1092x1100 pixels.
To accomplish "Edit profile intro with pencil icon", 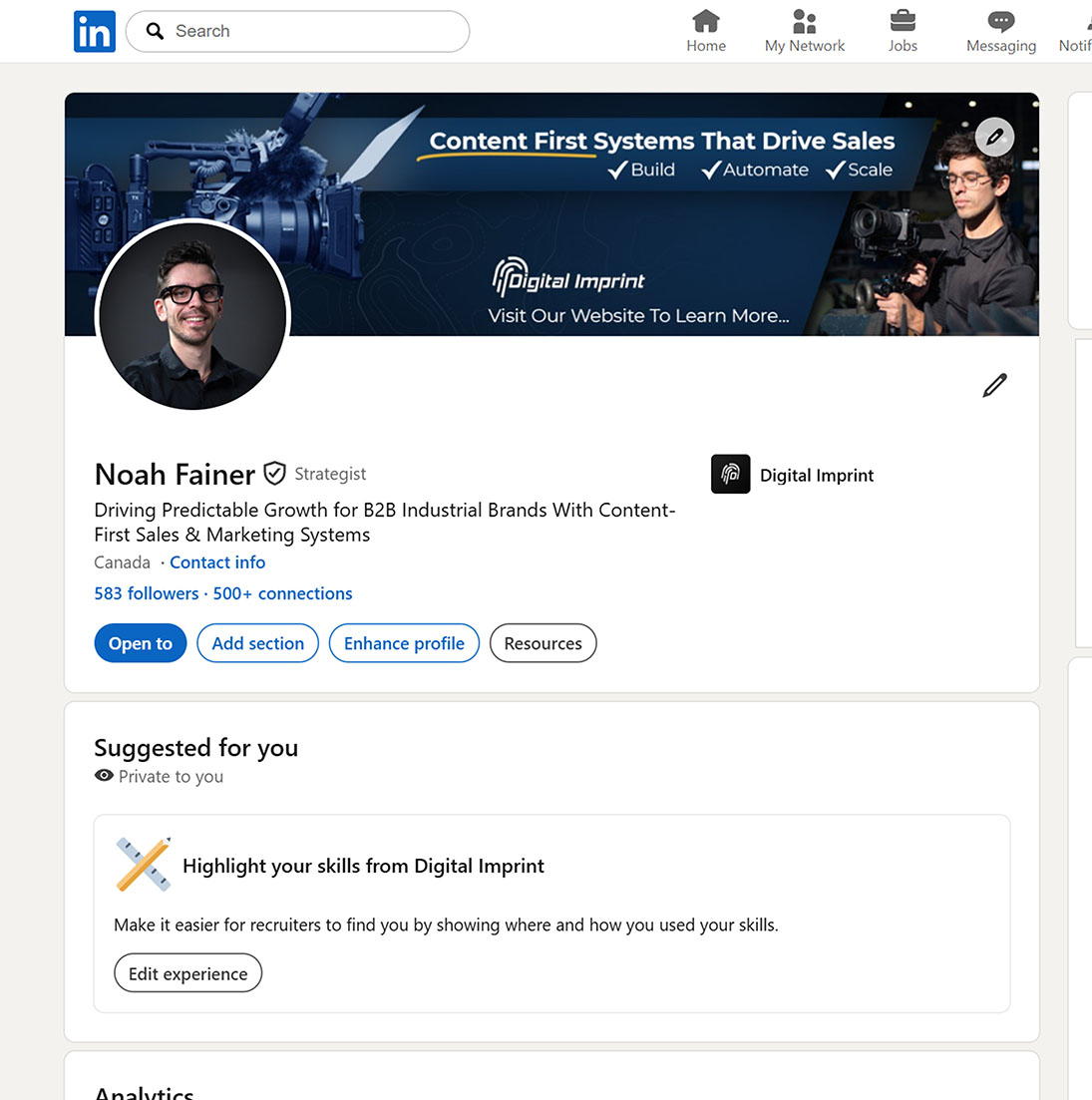I will (x=994, y=385).
